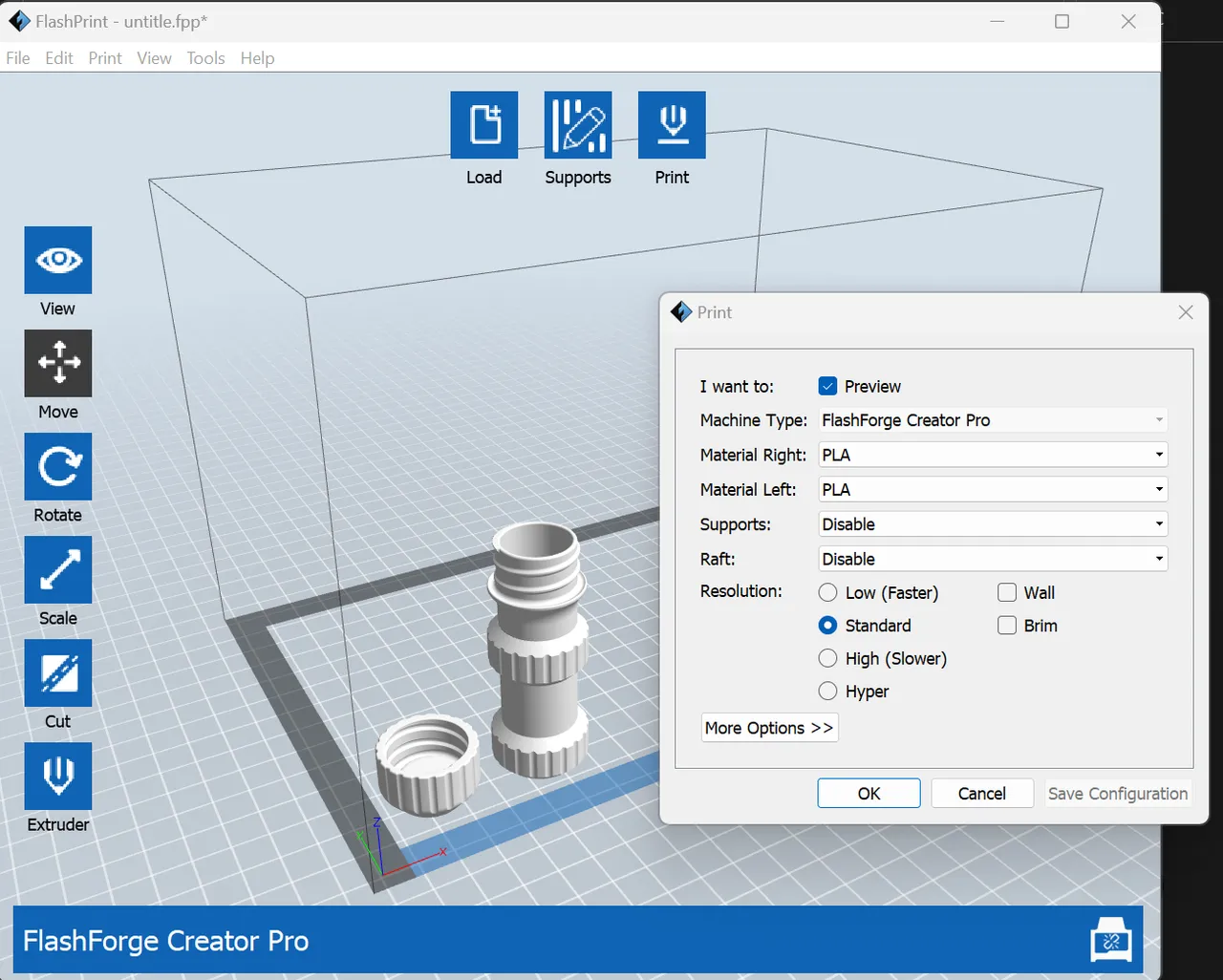Open the Material Right dropdown
The width and height of the screenshot is (1223, 980).
[x=994, y=455]
